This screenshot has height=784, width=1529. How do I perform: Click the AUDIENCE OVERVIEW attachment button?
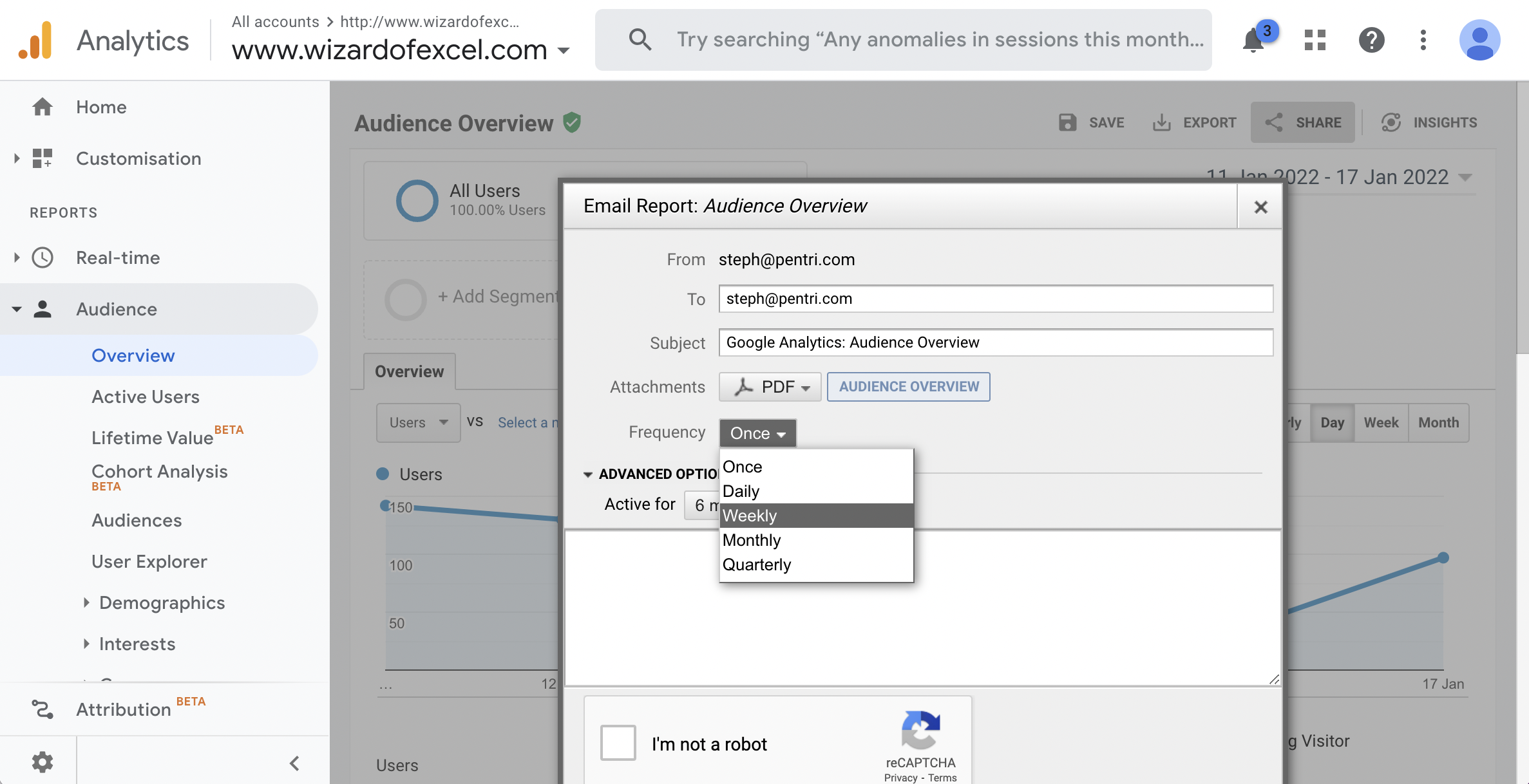click(909, 387)
